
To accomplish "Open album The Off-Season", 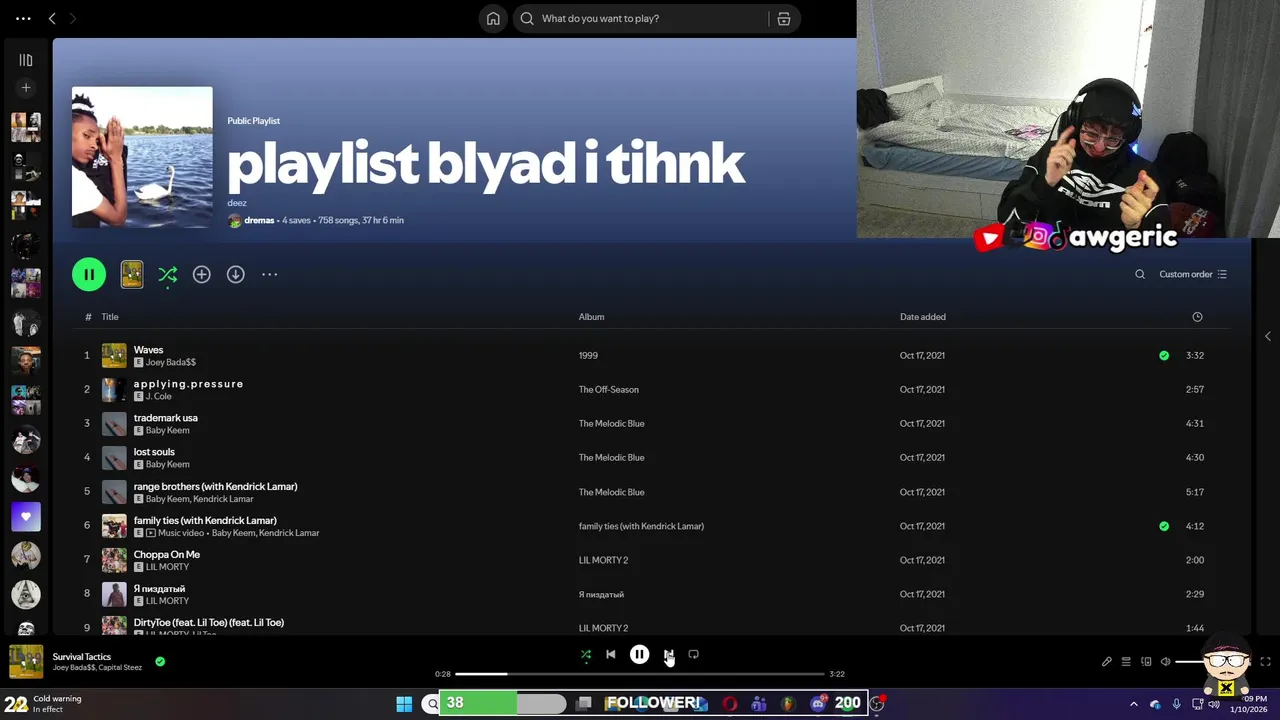I will (608, 390).
